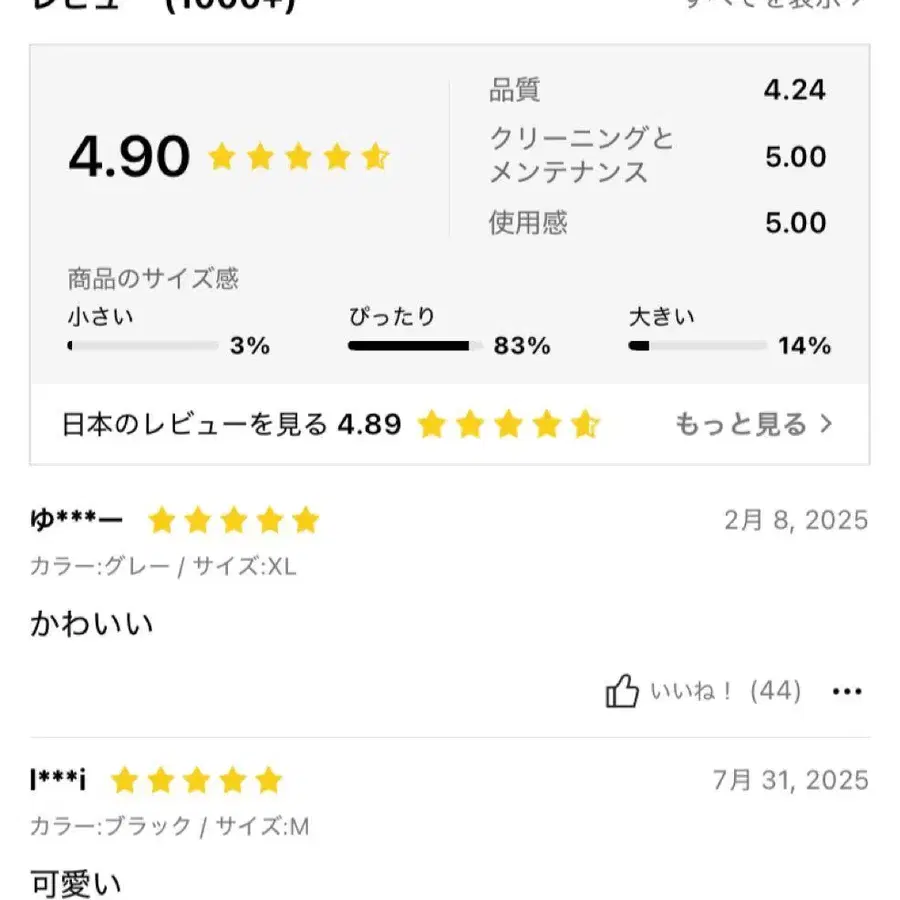Open the three-dot options menu on ゆ***ー review
The height and width of the screenshot is (900, 900).
tap(848, 690)
